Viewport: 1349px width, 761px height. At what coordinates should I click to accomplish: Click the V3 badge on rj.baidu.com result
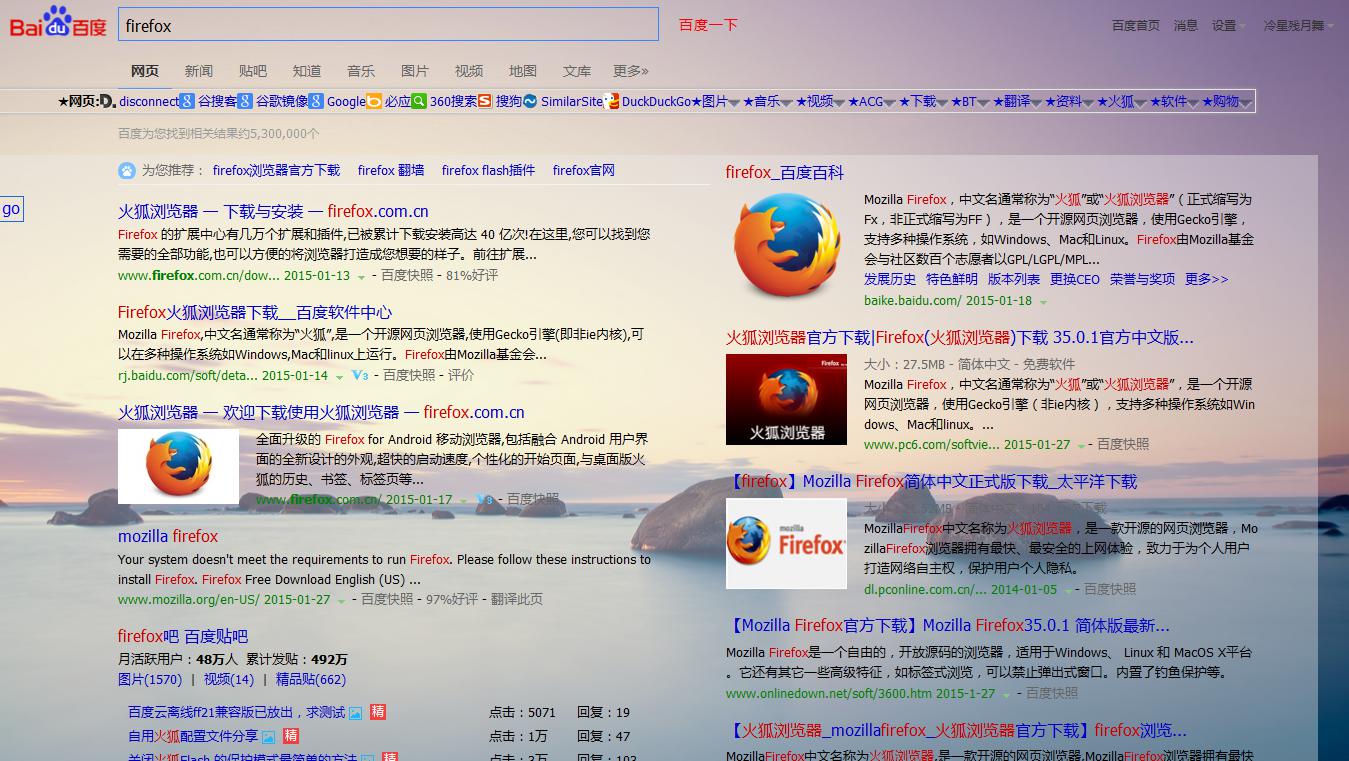(x=360, y=376)
